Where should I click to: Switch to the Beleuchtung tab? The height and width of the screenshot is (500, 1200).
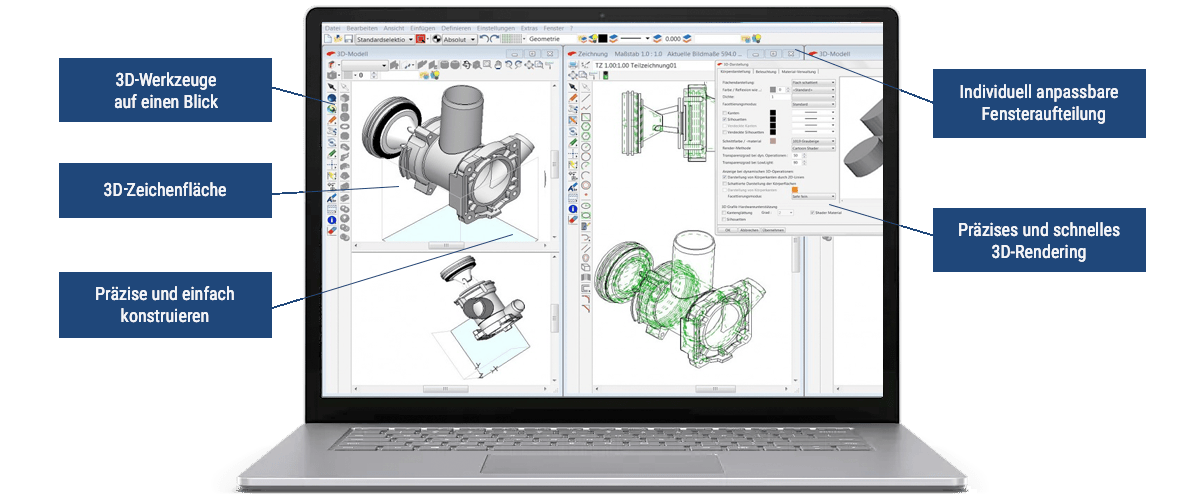point(768,72)
